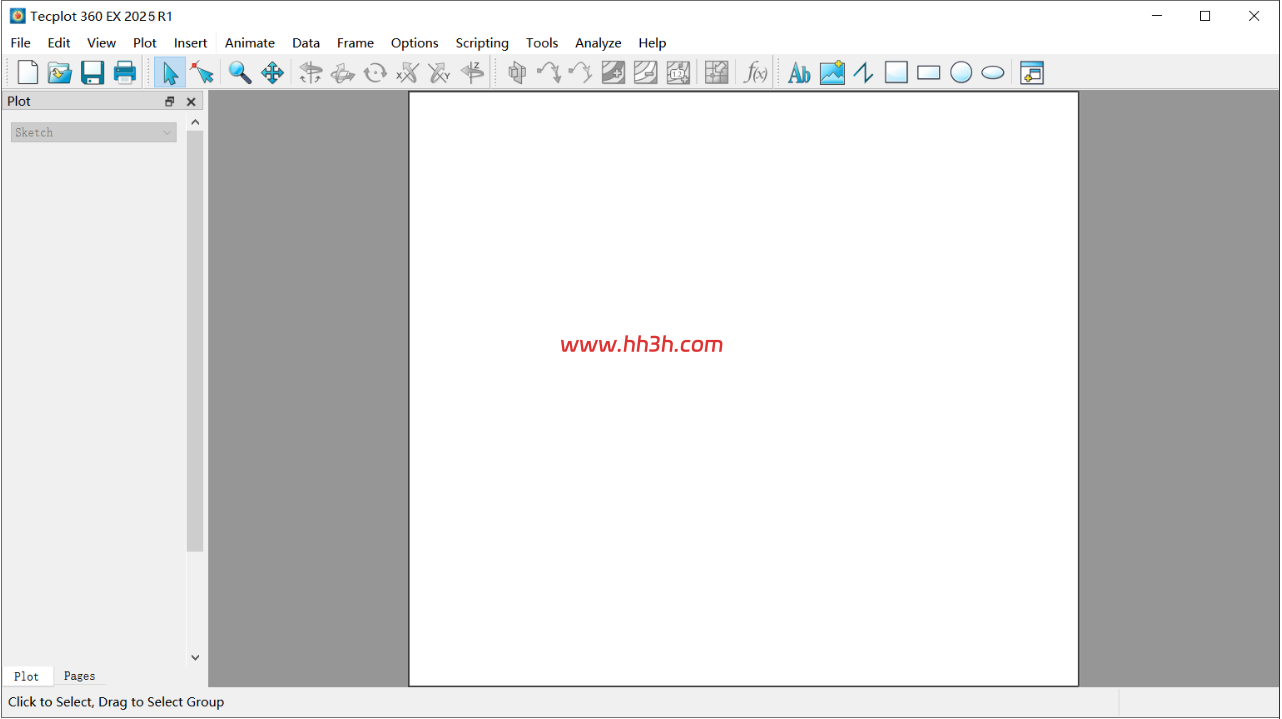This screenshot has width=1282, height=719.
Task: Click the Insert Image icon
Action: coord(832,72)
